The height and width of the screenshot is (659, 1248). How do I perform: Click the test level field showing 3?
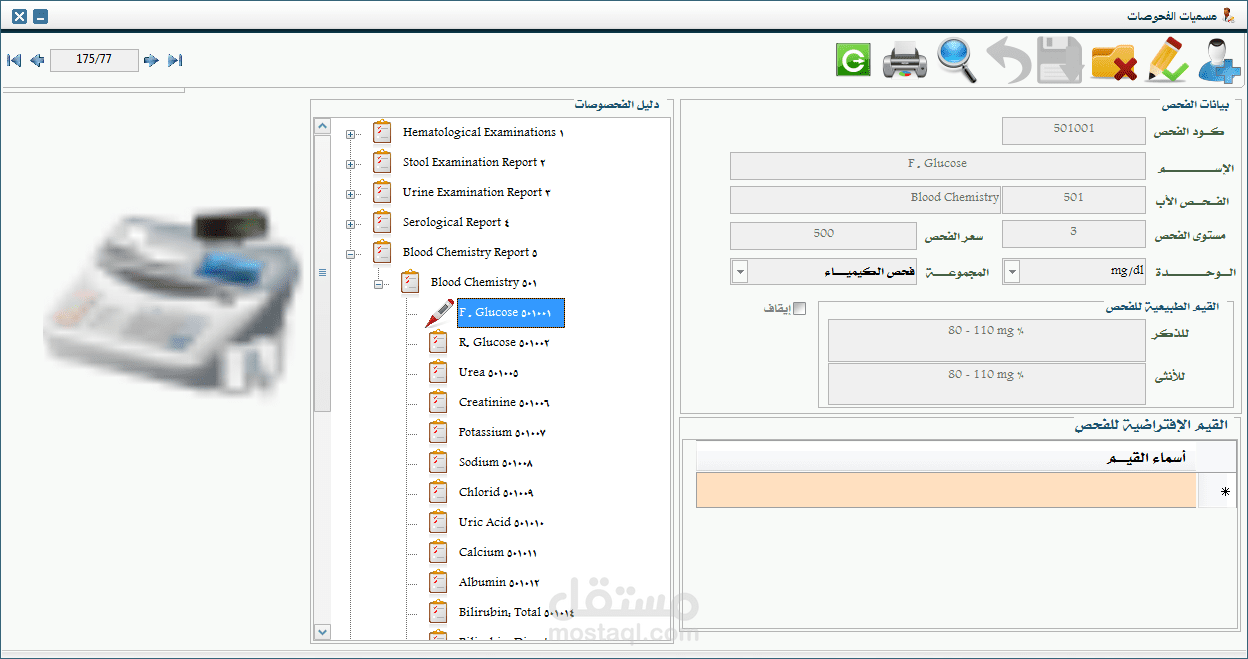coord(1073,234)
